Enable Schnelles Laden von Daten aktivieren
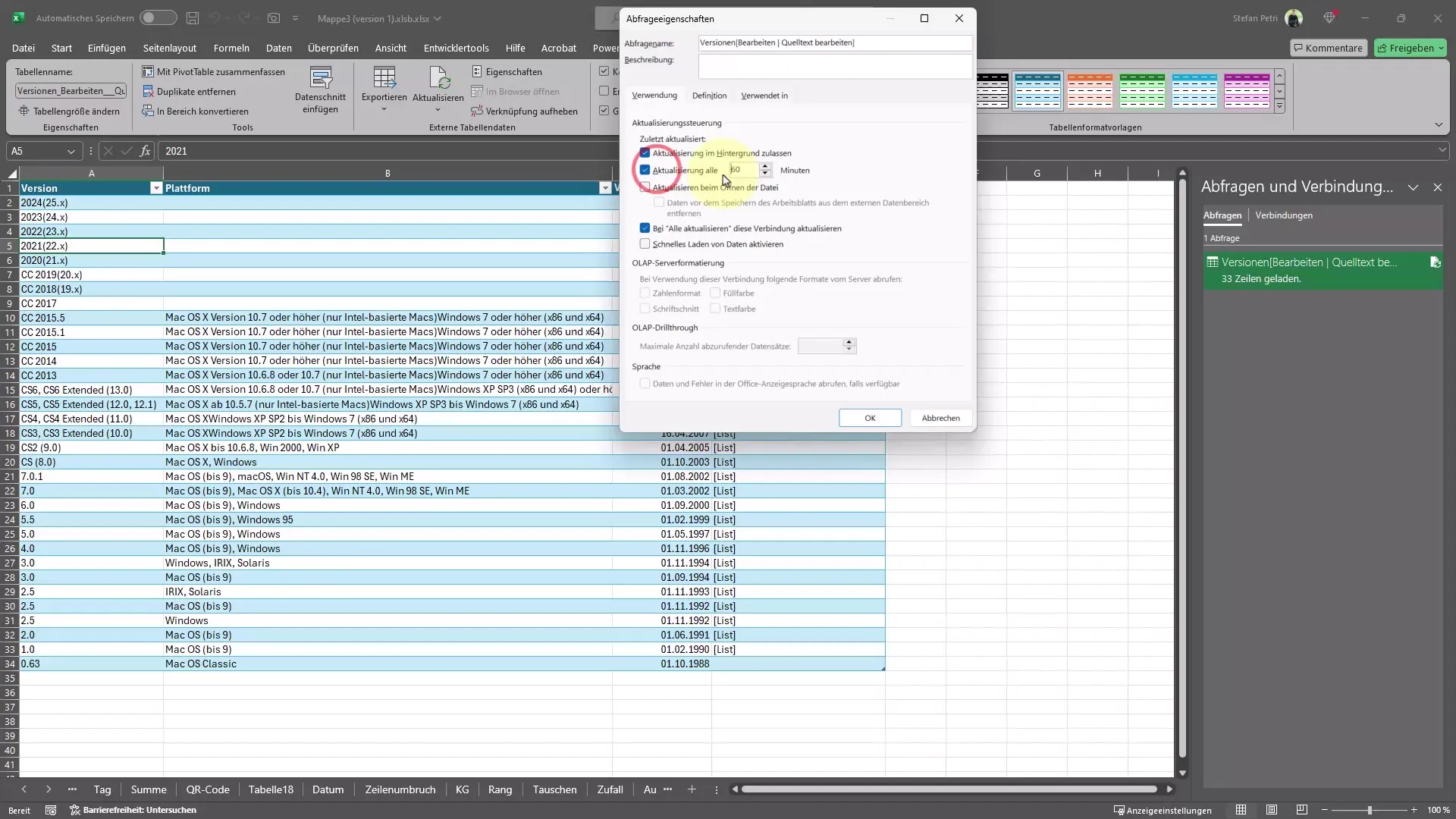The image size is (1456, 819). pos(645,243)
